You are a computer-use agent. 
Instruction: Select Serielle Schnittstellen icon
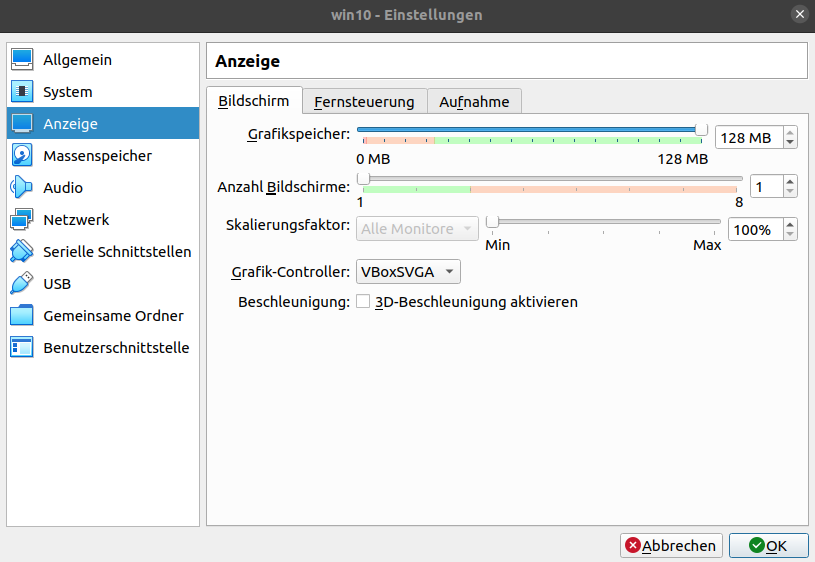(22, 252)
